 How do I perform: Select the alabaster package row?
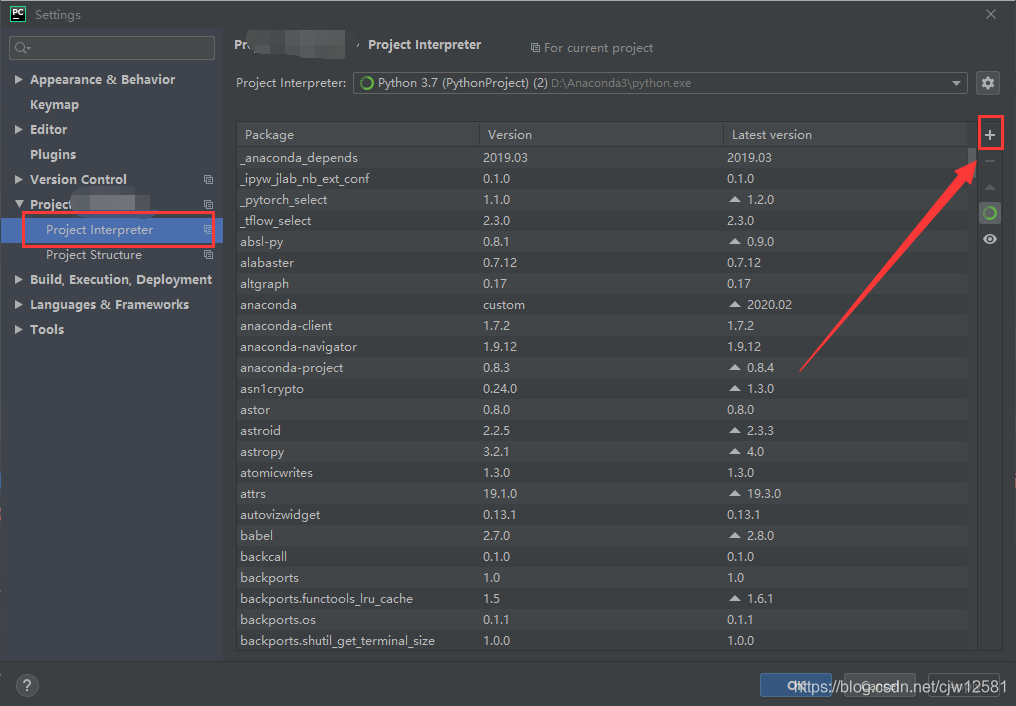tap(602, 262)
